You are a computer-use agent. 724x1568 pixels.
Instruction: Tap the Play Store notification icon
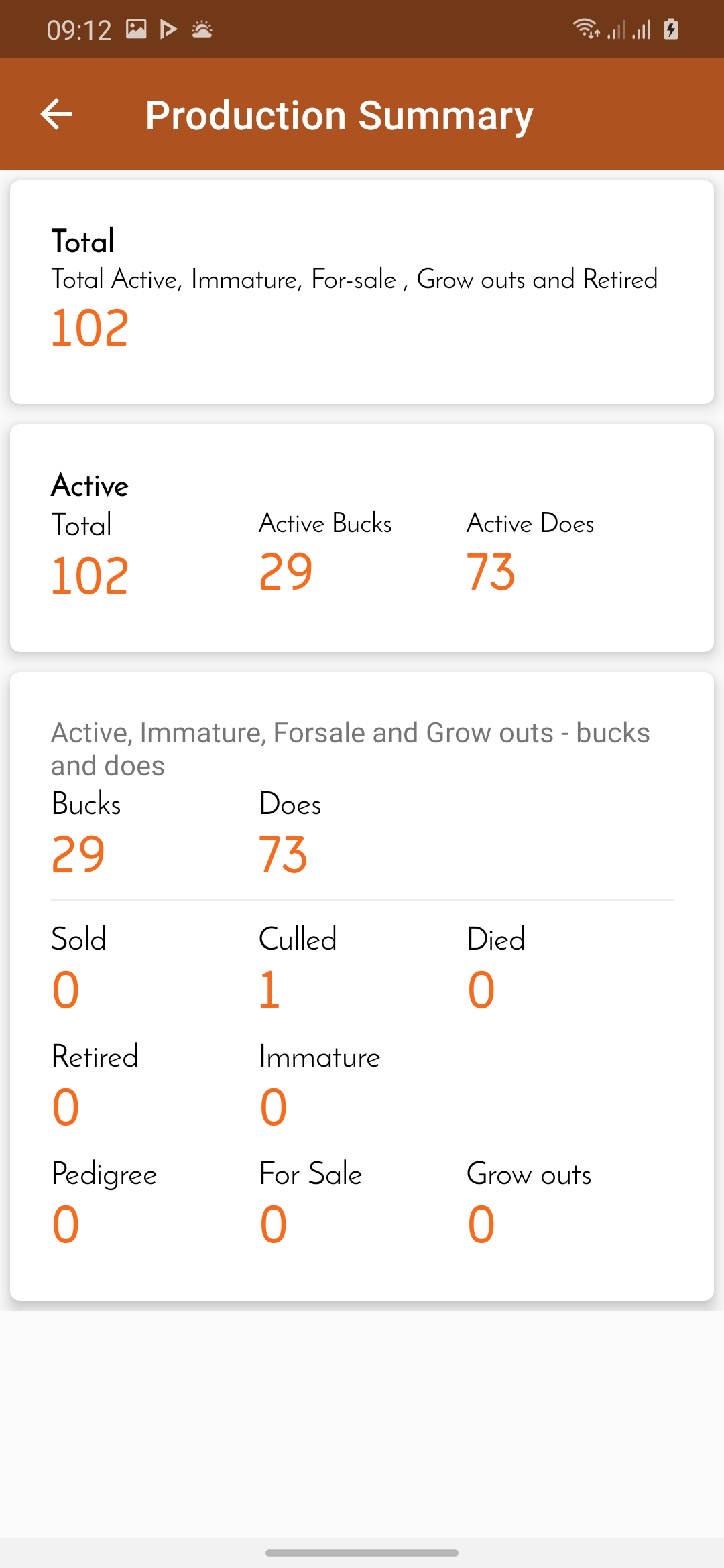[169, 29]
